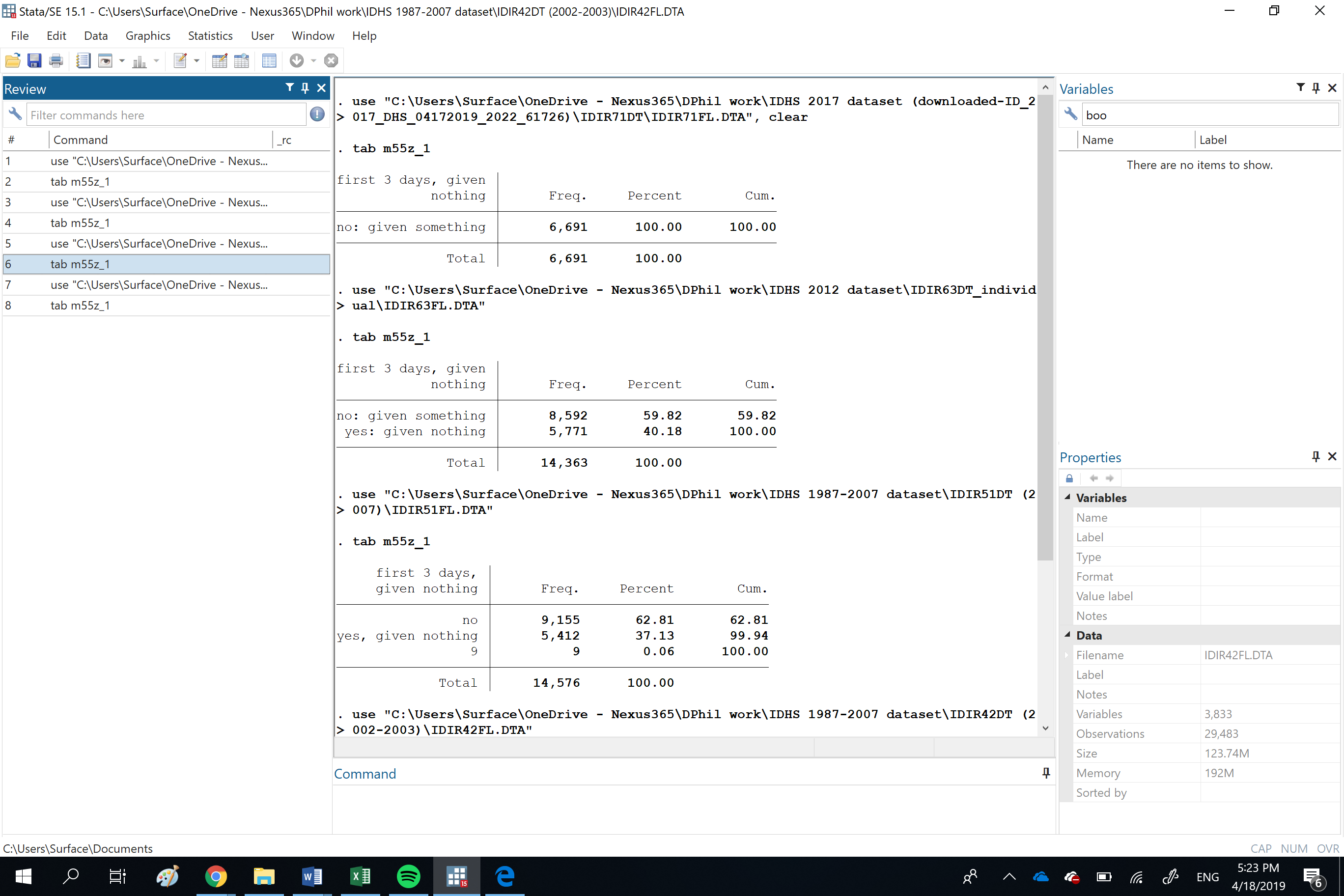The image size is (1344, 896).
Task: Click the Print results icon
Action: (x=56, y=60)
